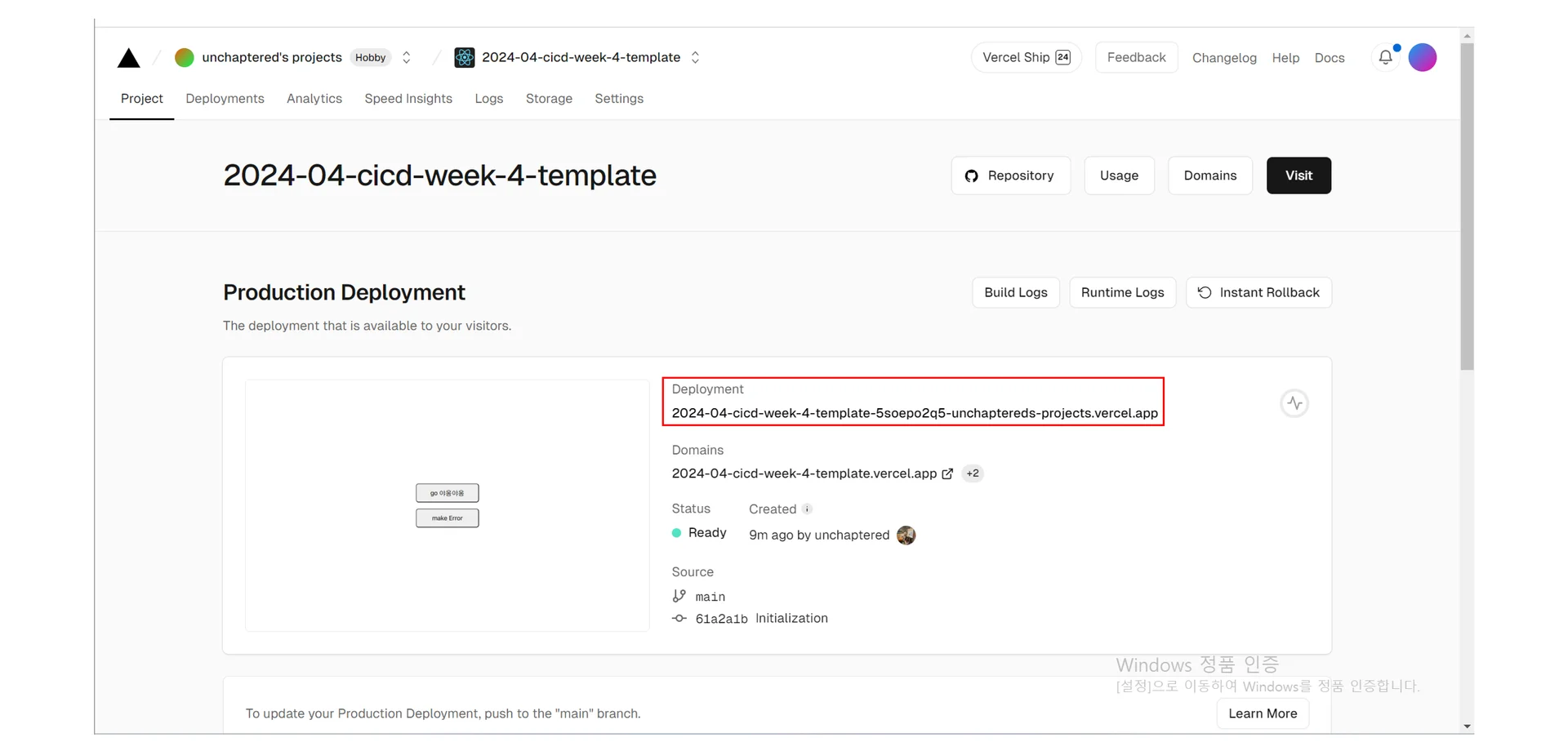Expand the +2 additional domains badge
This screenshot has height=742, width=1568.
(x=973, y=473)
